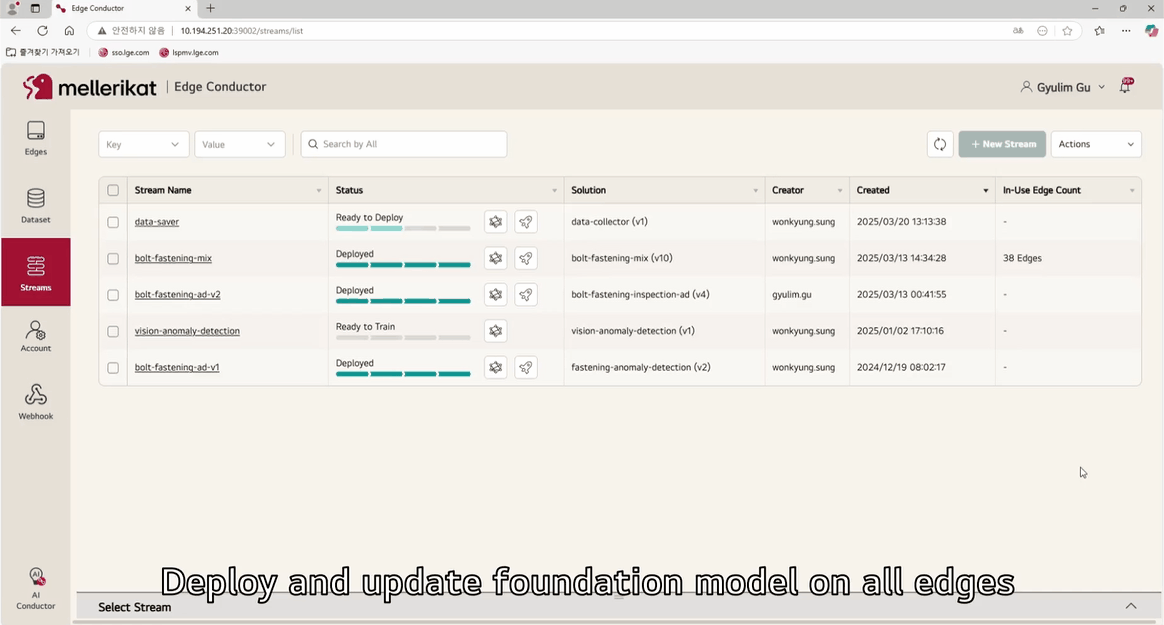Open the Webhook sidebar section

[36, 402]
